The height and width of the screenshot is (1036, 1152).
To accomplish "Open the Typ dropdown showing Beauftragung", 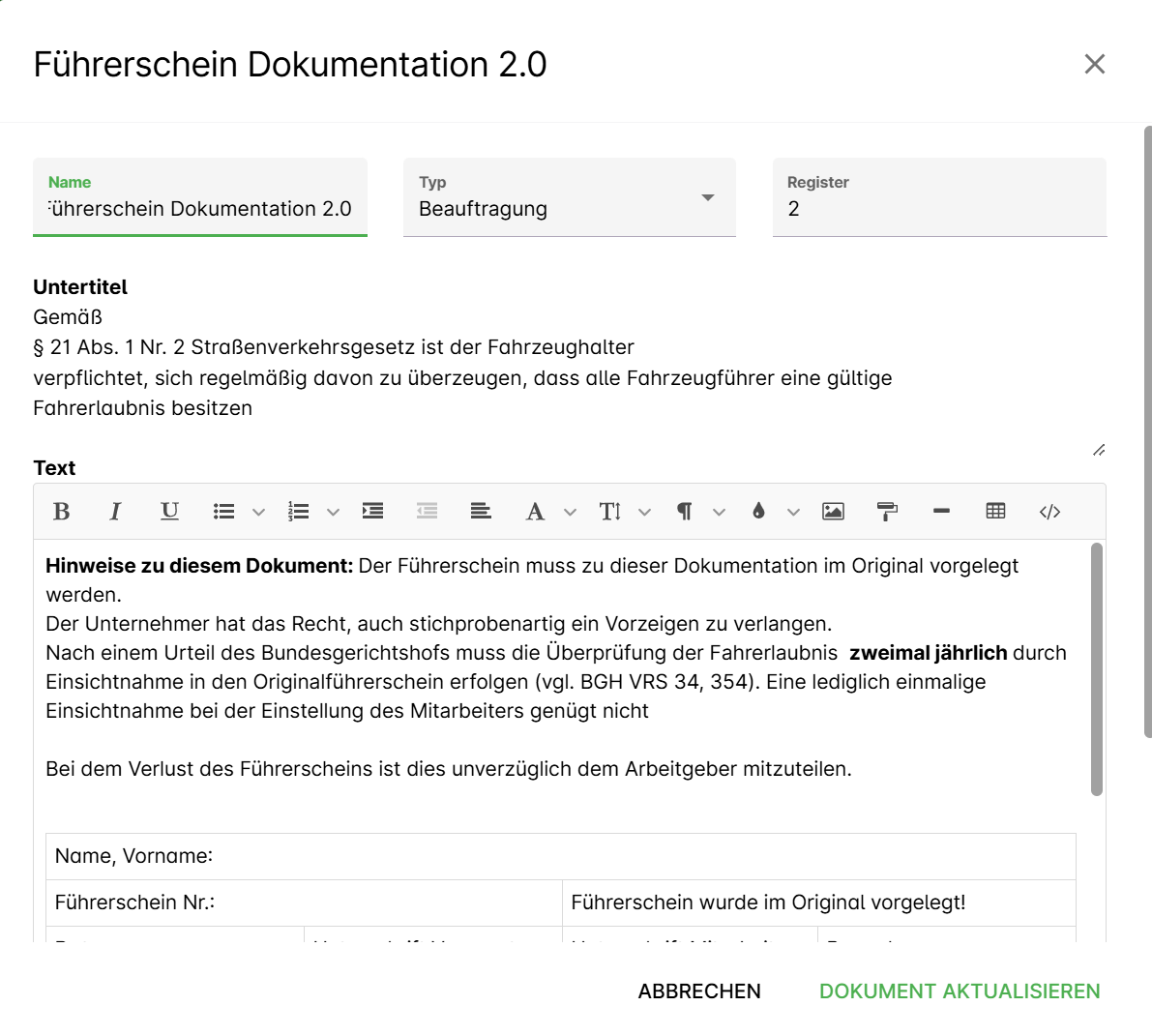I will click(569, 198).
